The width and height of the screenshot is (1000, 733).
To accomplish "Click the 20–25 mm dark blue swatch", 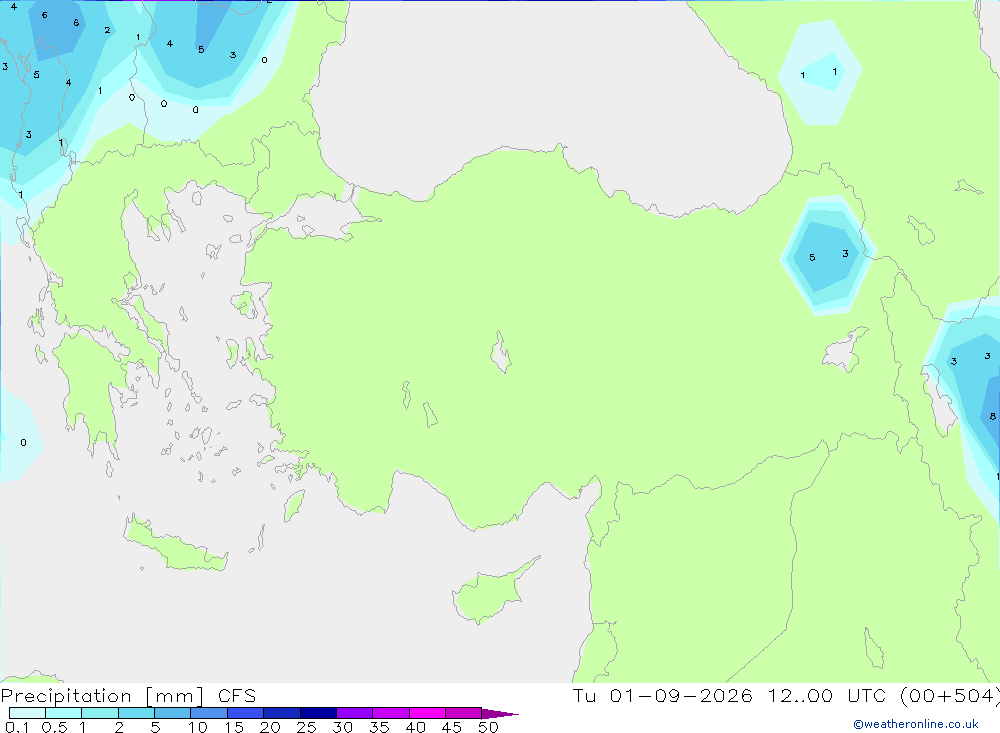I will [x=282, y=713].
